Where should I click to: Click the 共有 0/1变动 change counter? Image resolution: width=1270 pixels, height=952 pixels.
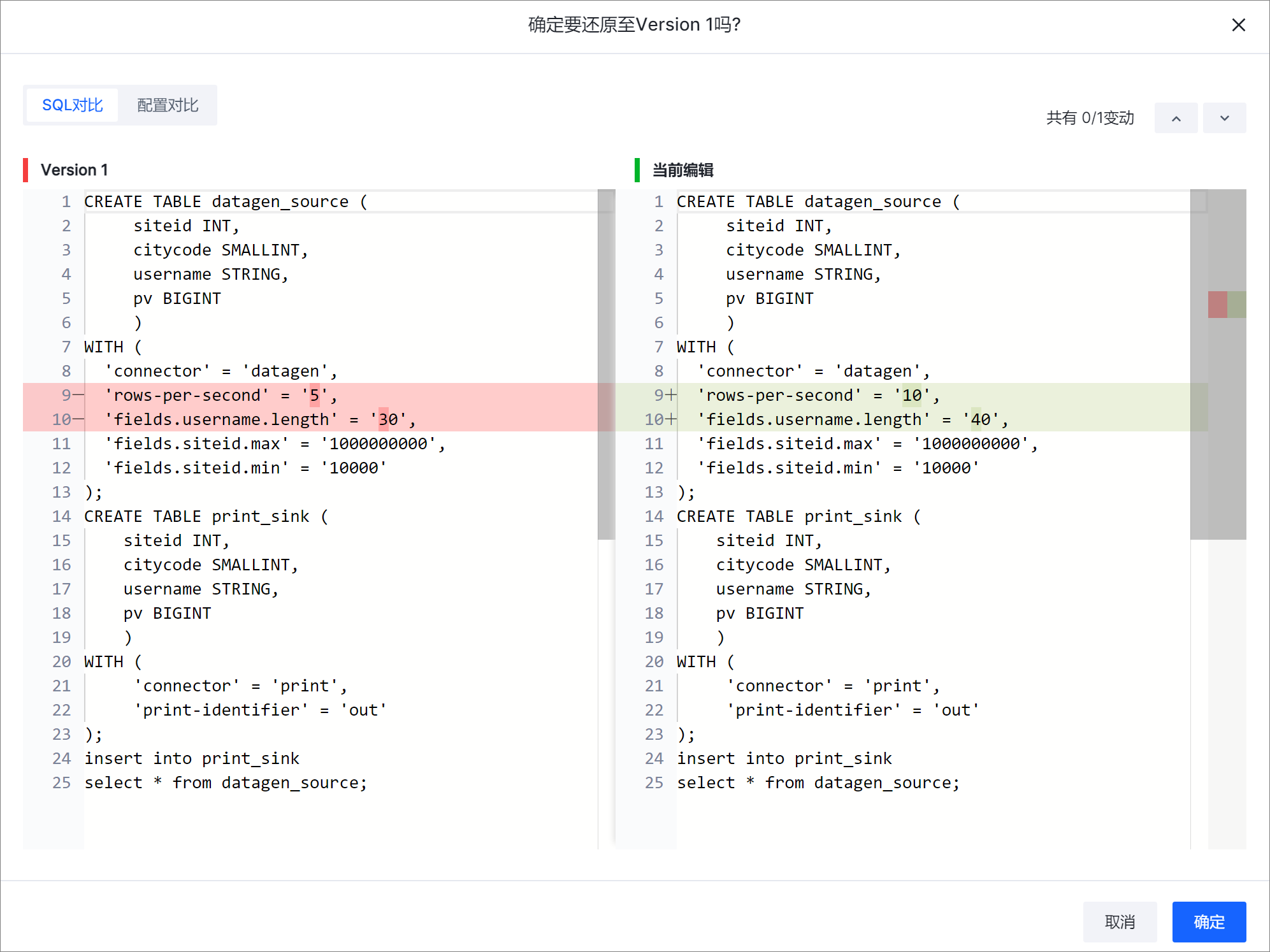[x=1090, y=118]
